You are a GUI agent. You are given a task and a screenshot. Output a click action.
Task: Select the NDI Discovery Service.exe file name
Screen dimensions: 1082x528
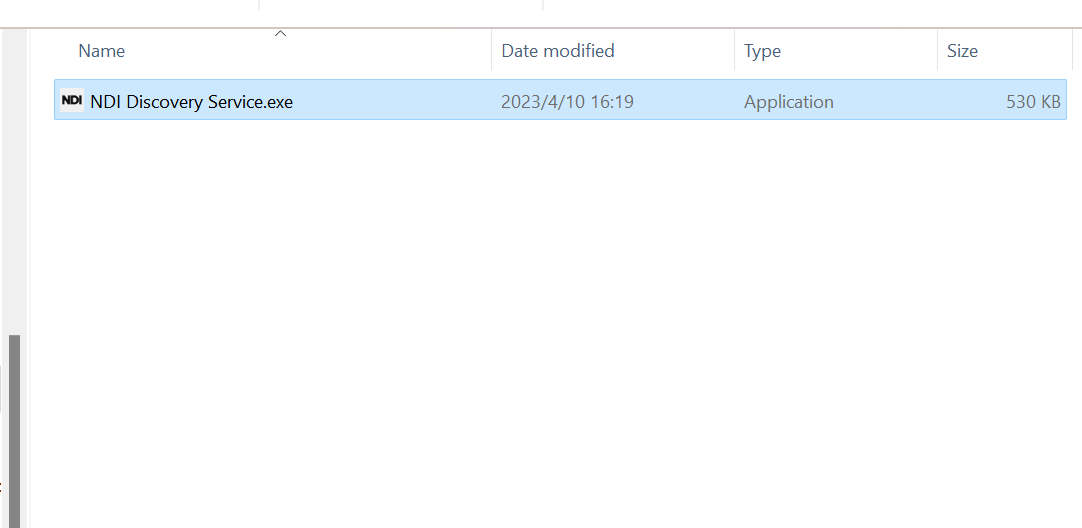pos(191,102)
